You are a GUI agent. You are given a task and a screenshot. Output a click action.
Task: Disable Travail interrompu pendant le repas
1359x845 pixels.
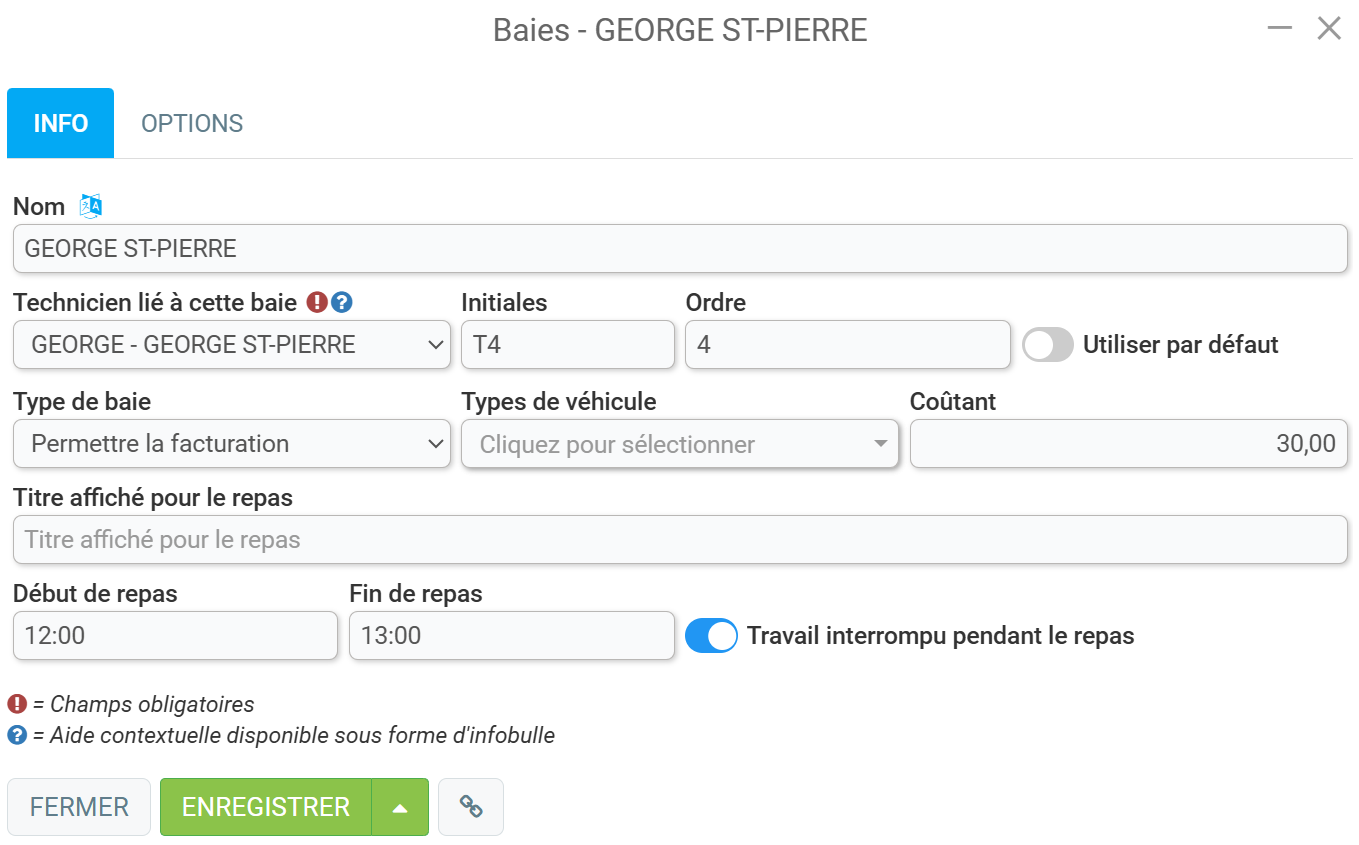point(711,636)
